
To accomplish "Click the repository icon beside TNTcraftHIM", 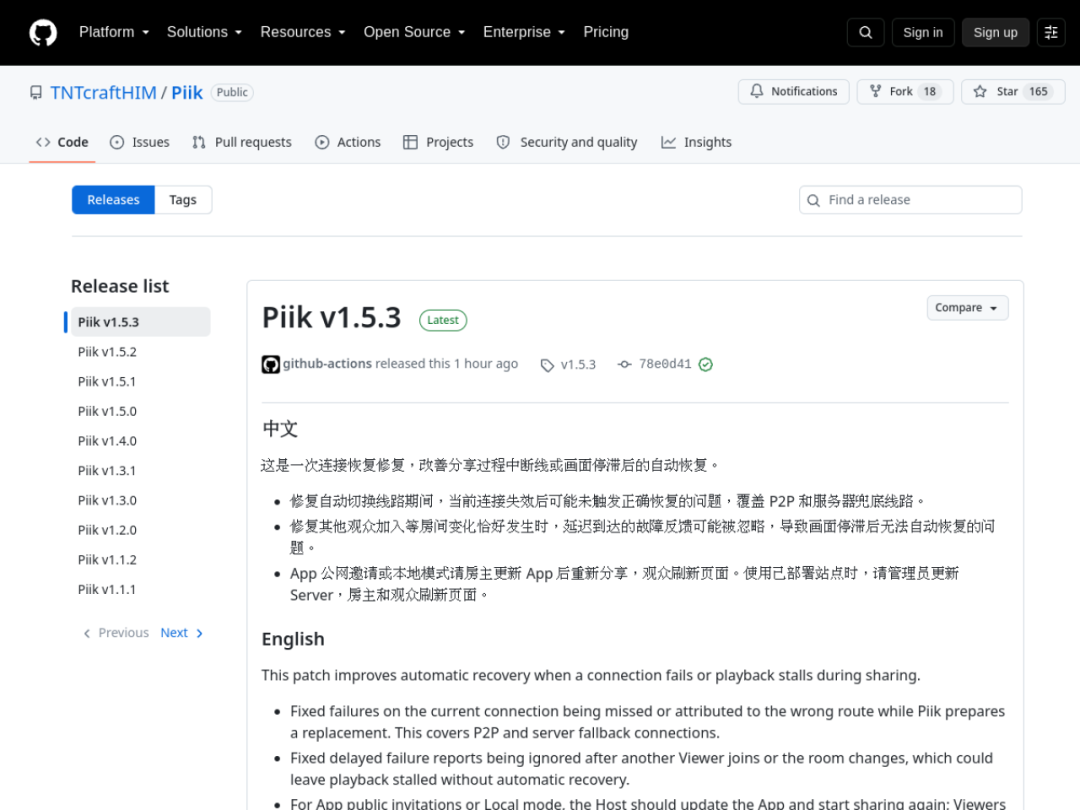I will pyautogui.click(x=36, y=92).
